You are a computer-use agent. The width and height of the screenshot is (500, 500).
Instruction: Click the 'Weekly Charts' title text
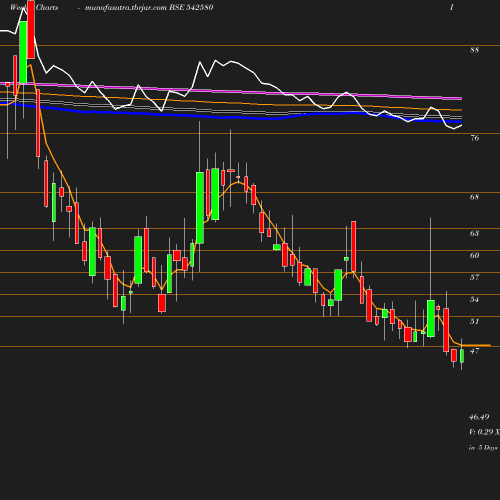coord(34,7)
